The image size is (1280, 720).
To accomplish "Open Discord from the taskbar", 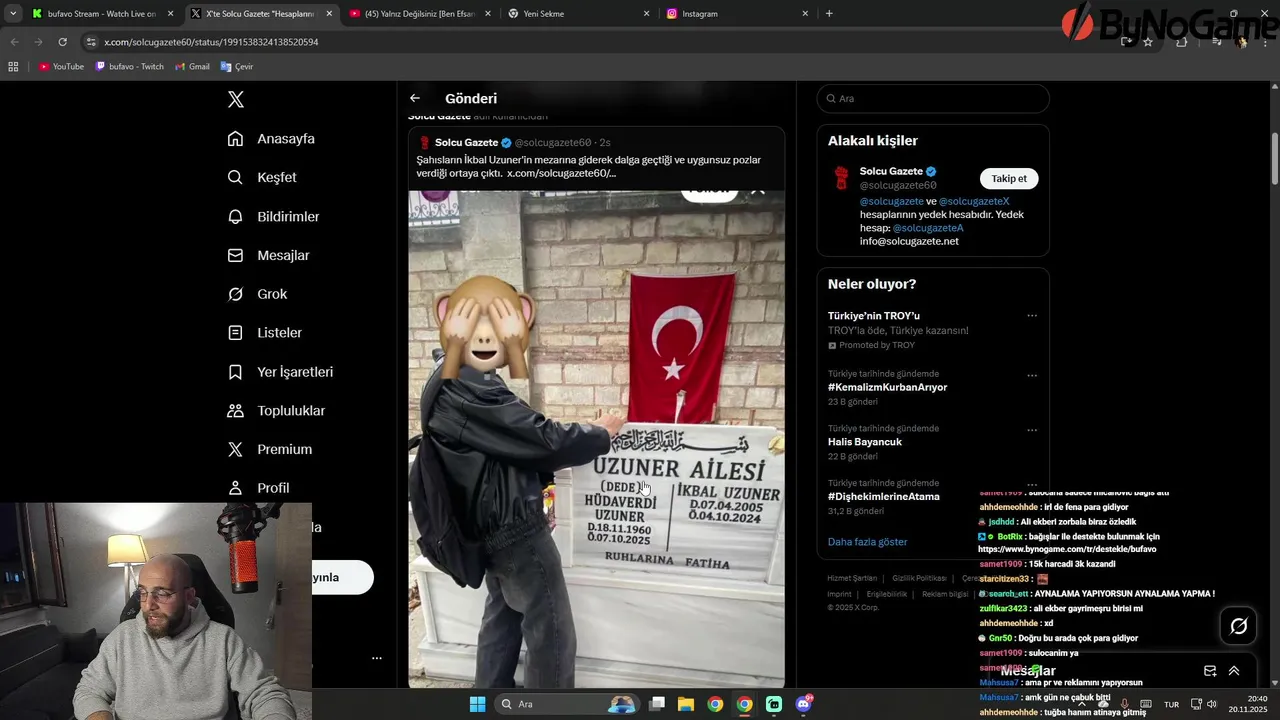I will [804, 704].
